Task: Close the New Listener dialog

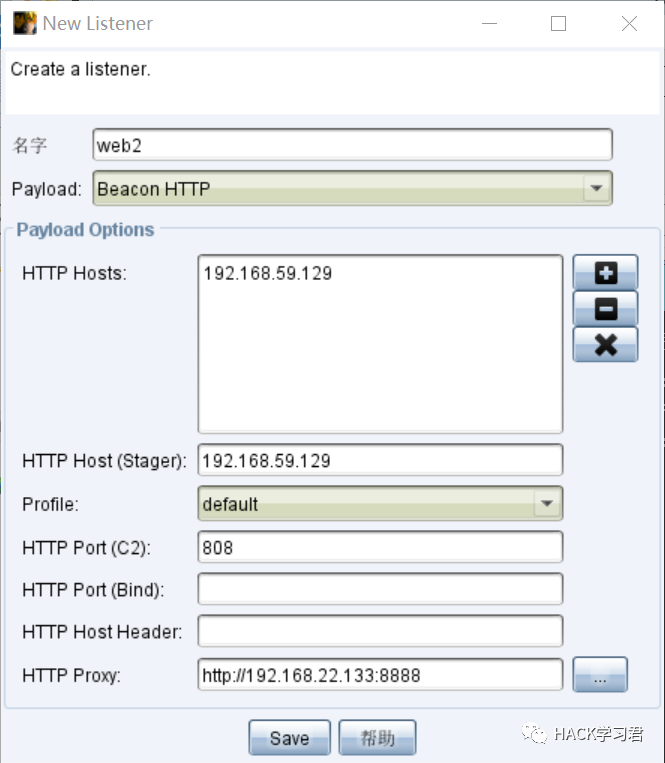Action: [x=629, y=24]
